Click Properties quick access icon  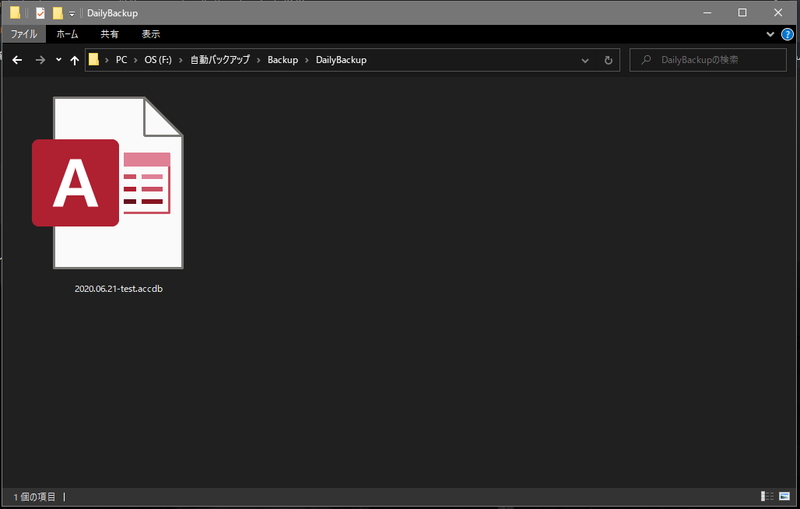click(x=40, y=13)
